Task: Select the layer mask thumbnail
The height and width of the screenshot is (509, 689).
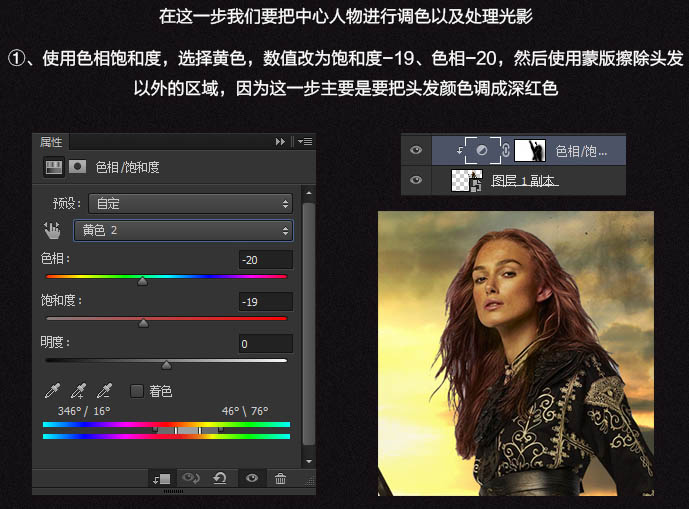Action: click(x=530, y=150)
